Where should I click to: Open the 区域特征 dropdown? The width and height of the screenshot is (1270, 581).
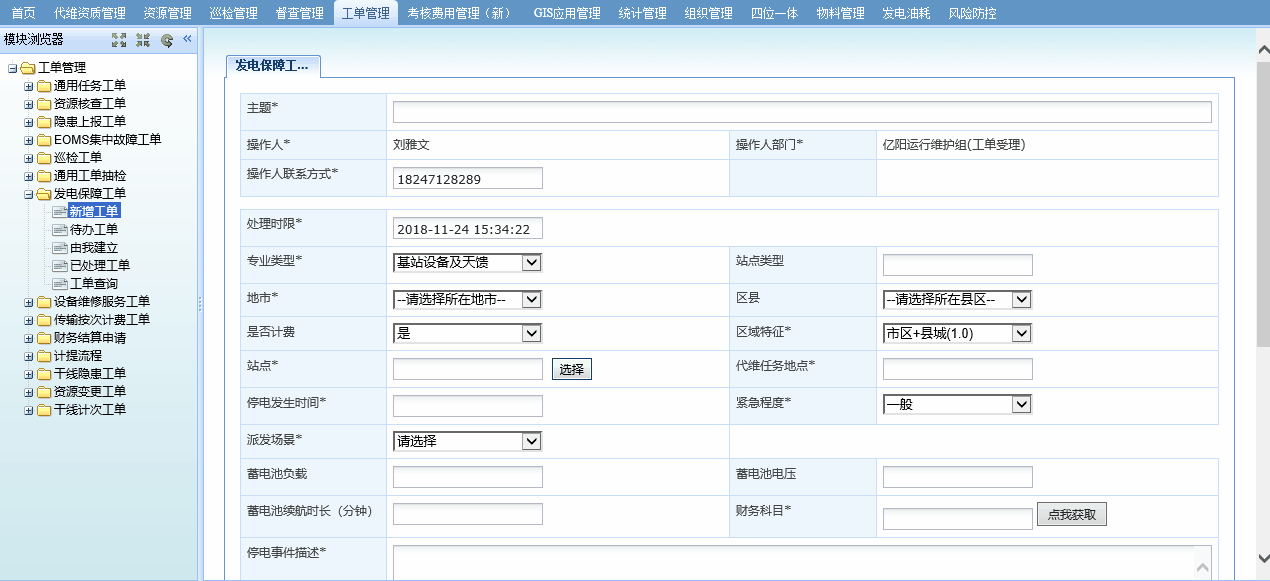(957, 333)
